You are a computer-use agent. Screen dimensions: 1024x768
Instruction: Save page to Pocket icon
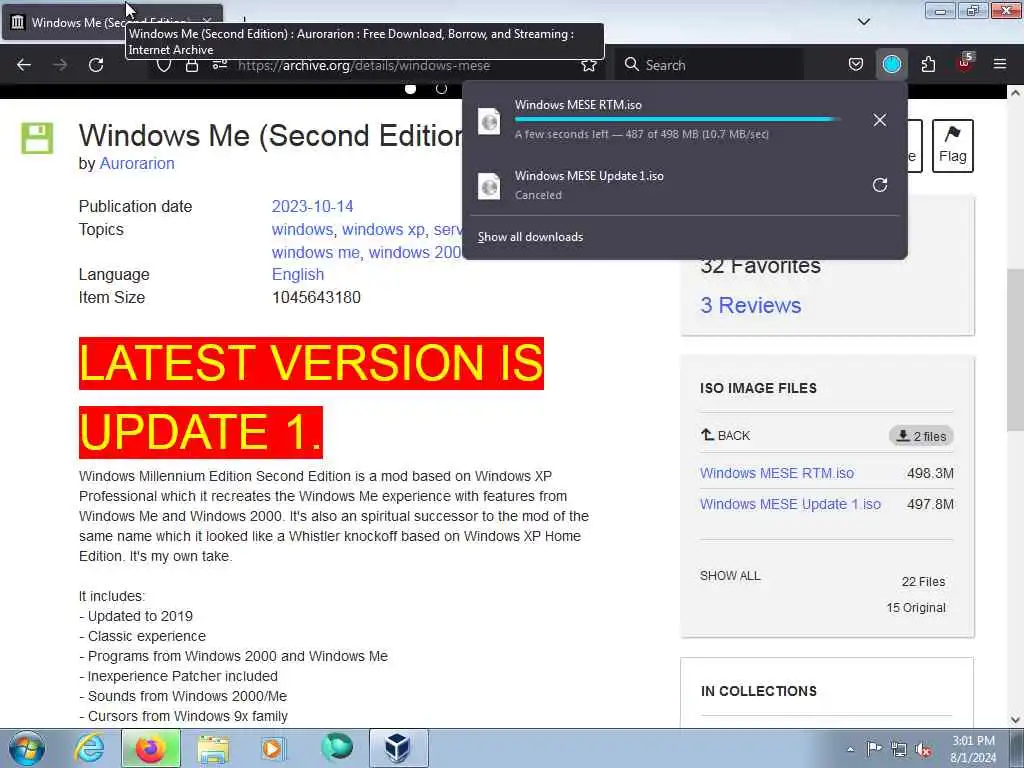856,65
